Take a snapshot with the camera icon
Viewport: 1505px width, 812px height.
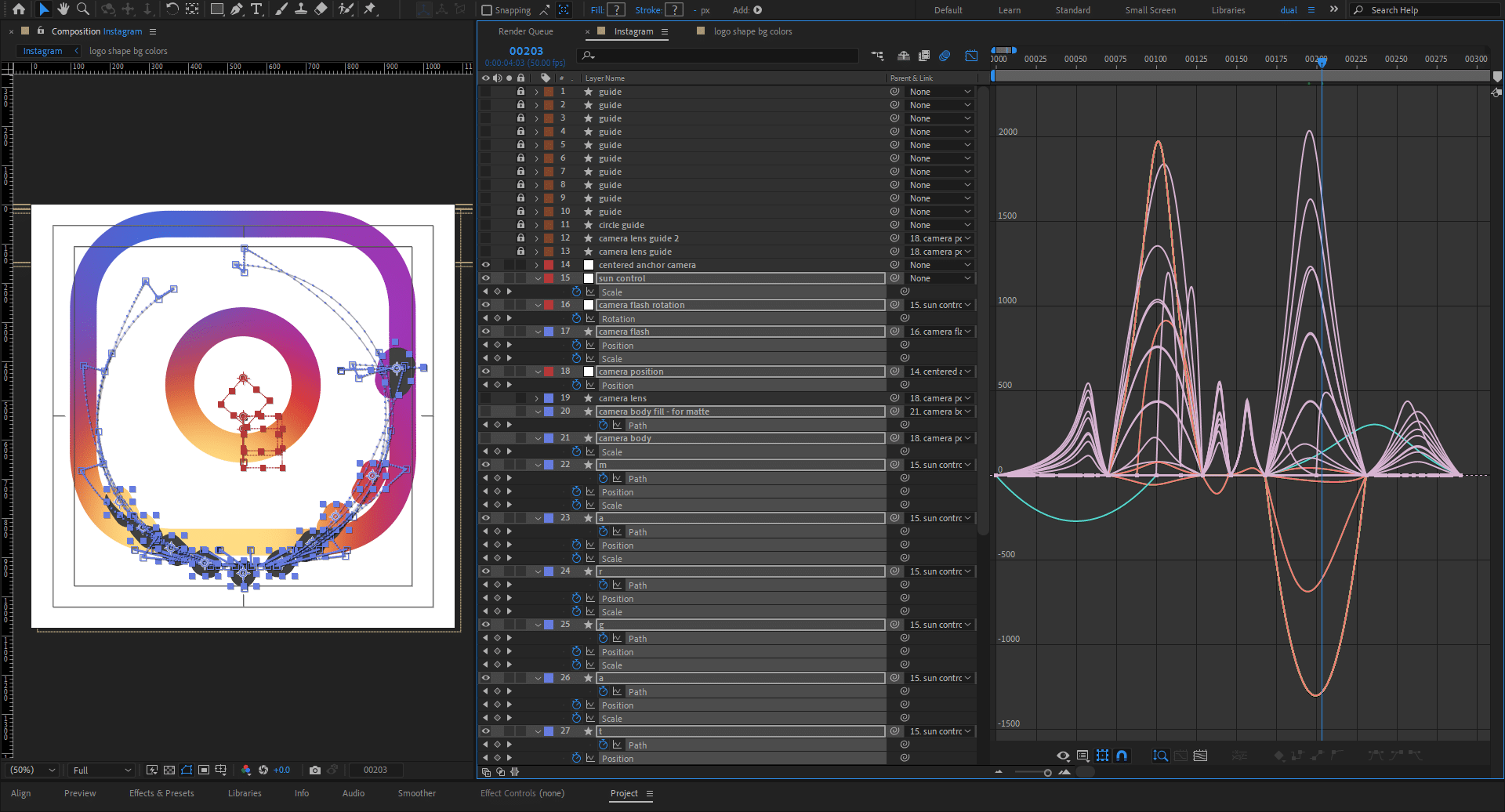tap(315, 770)
